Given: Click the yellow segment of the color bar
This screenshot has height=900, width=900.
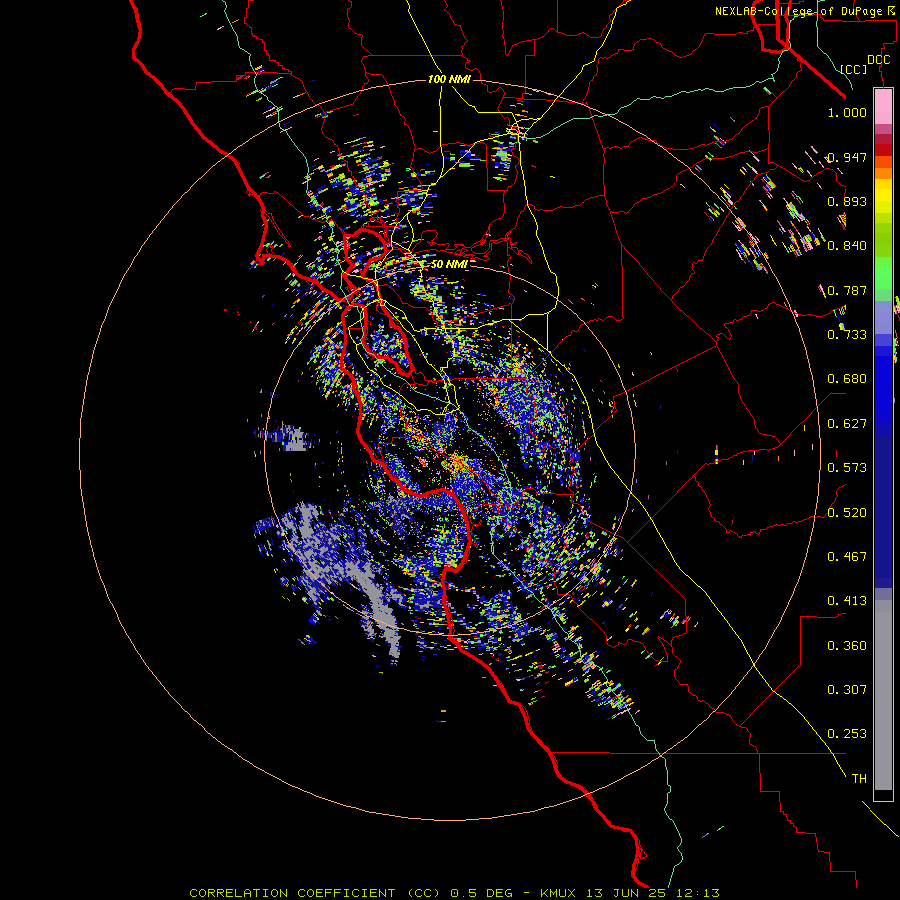Looking at the screenshot, I should [x=883, y=196].
